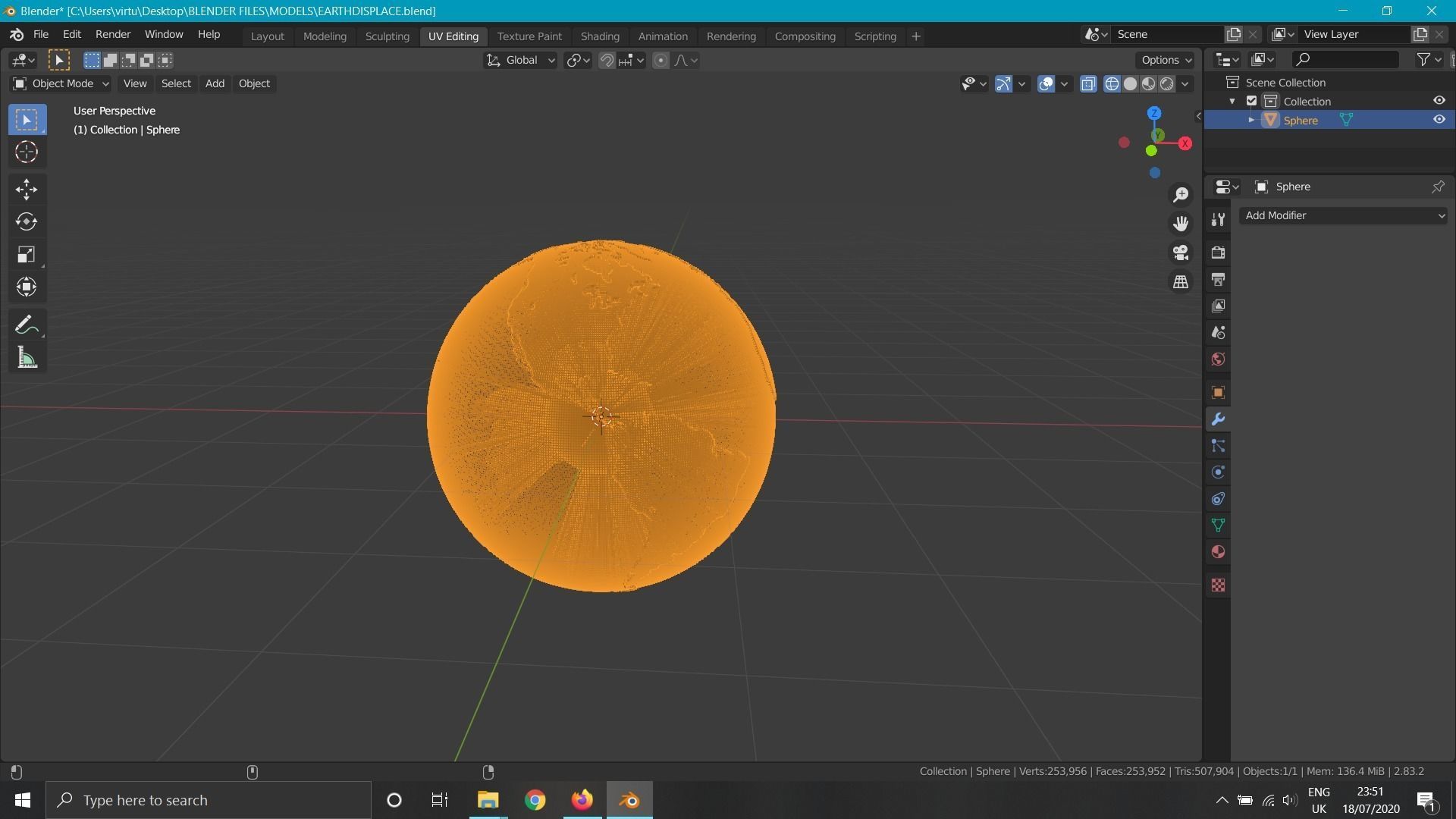Select the Select Box tool
This screenshot has width=1456, height=819.
coord(27,120)
